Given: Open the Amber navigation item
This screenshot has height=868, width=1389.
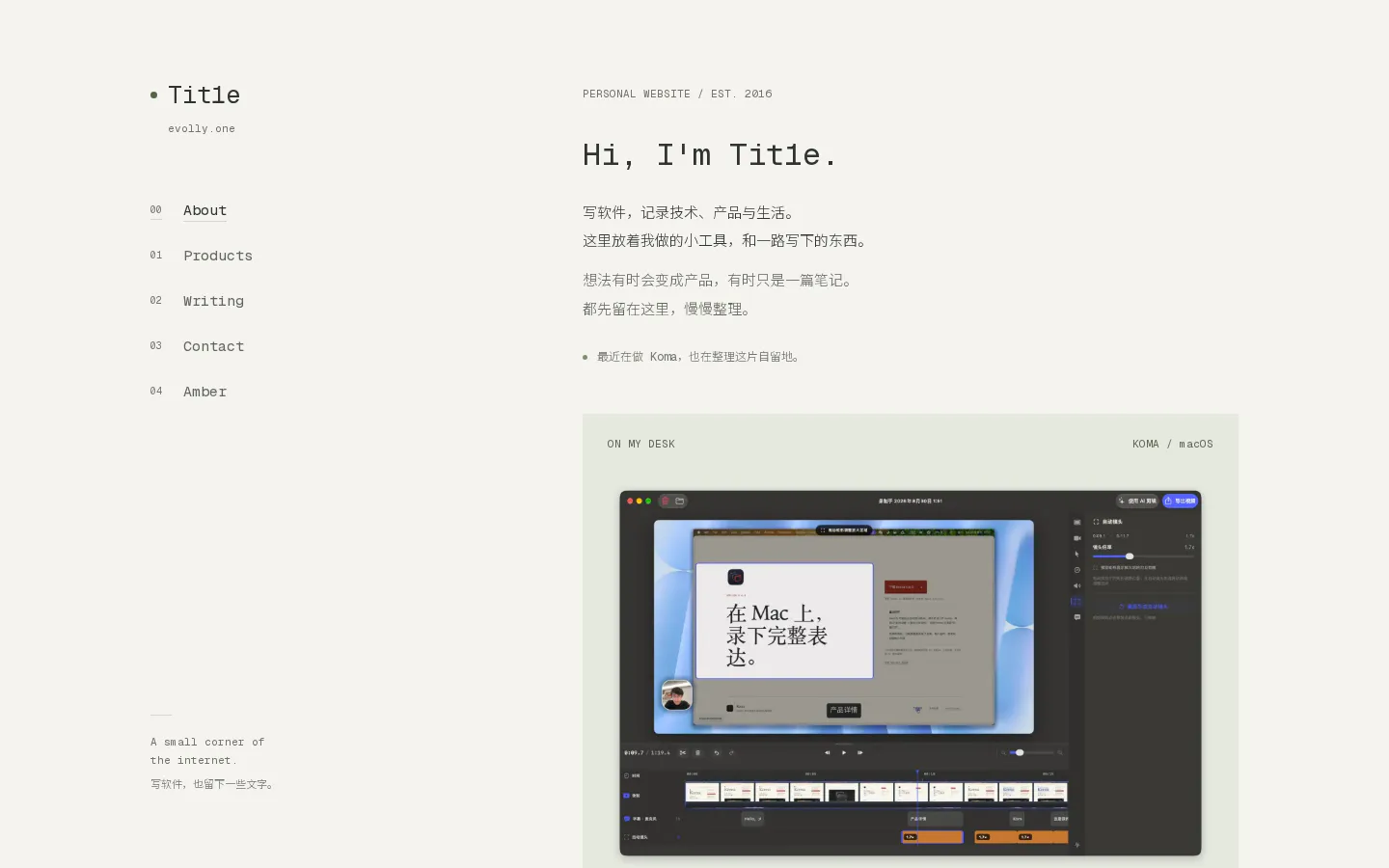Looking at the screenshot, I should (x=204, y=392).
